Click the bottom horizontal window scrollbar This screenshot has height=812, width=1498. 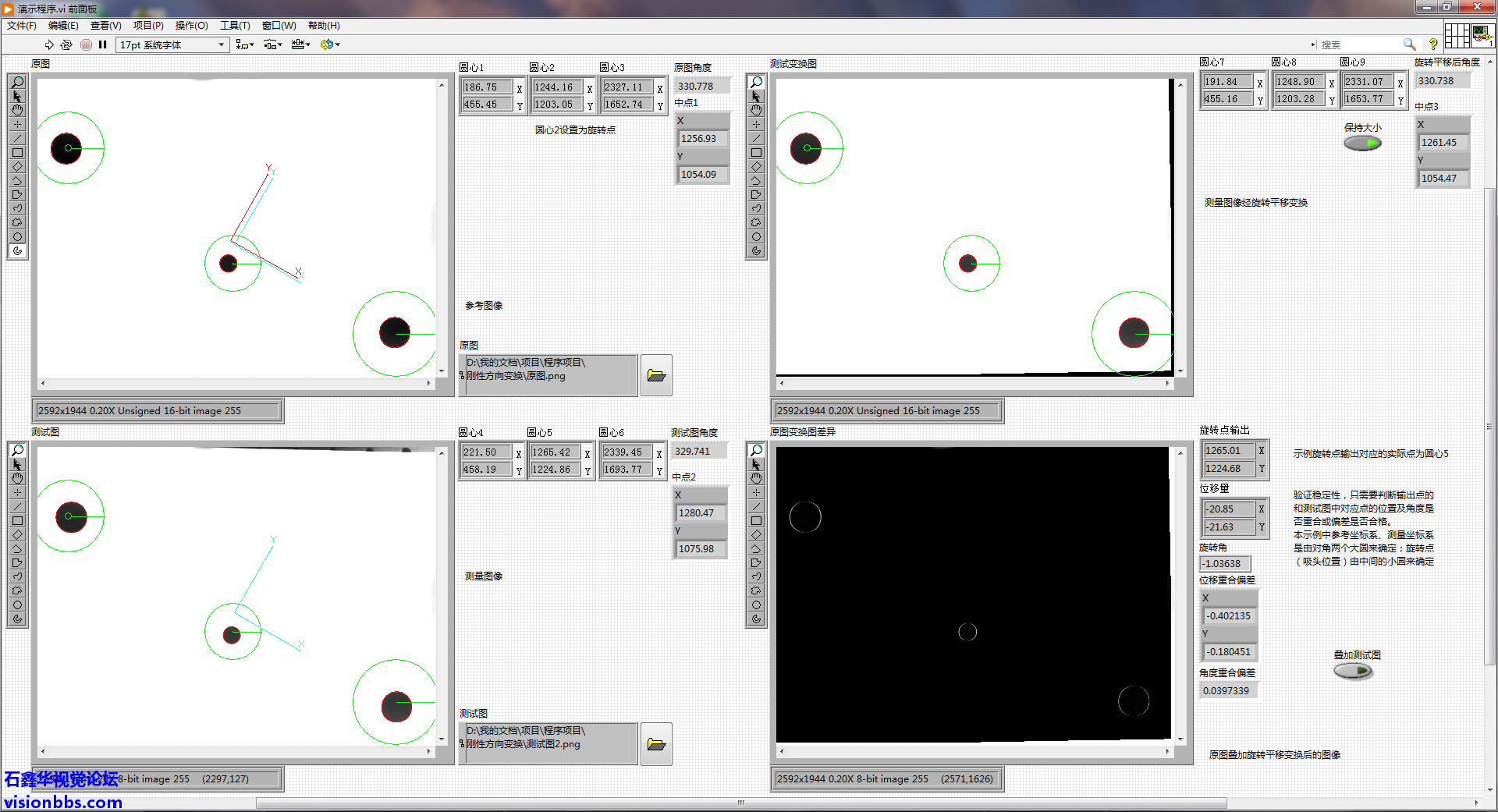(741, 803)
